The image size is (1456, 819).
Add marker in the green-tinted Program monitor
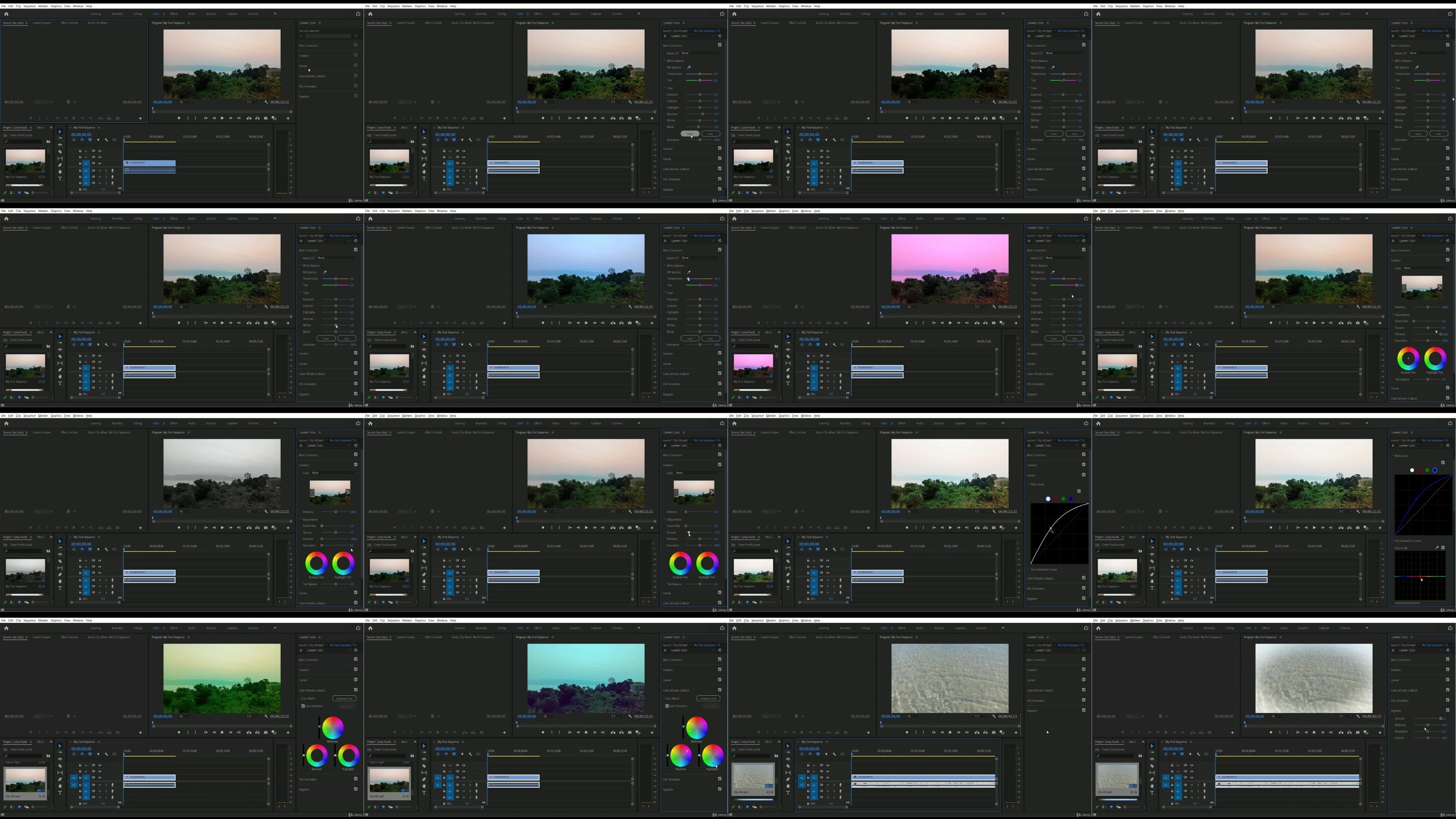pyautogui.click(x=179, y=733)
